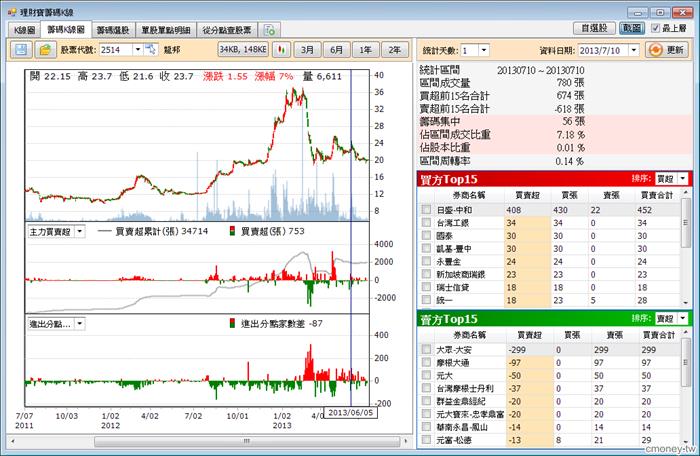This screenshot has height=456, width=700.
Task: Click the 佔區間成交比重 7.18 % row
Action: [554, 134]
